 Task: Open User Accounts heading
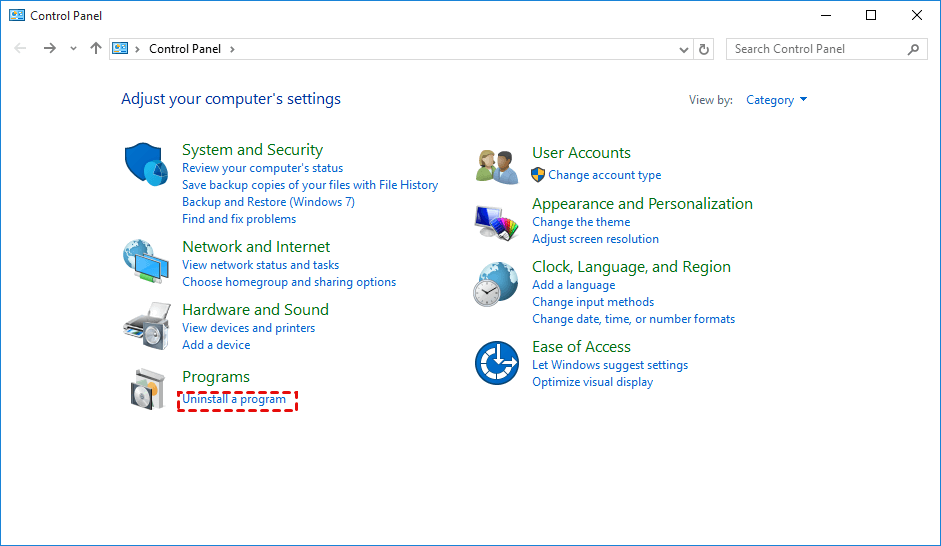(x=582, y=153)
